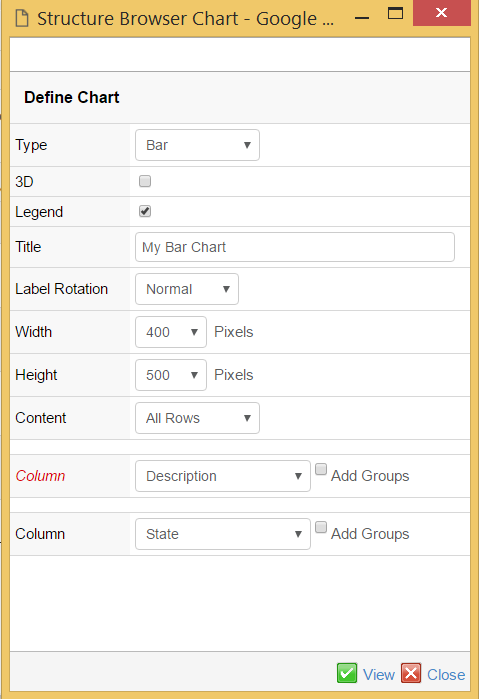The width and height of the screenshot is (479, 699).
Task: Click the View link
Action: click(x=379, y=674)
